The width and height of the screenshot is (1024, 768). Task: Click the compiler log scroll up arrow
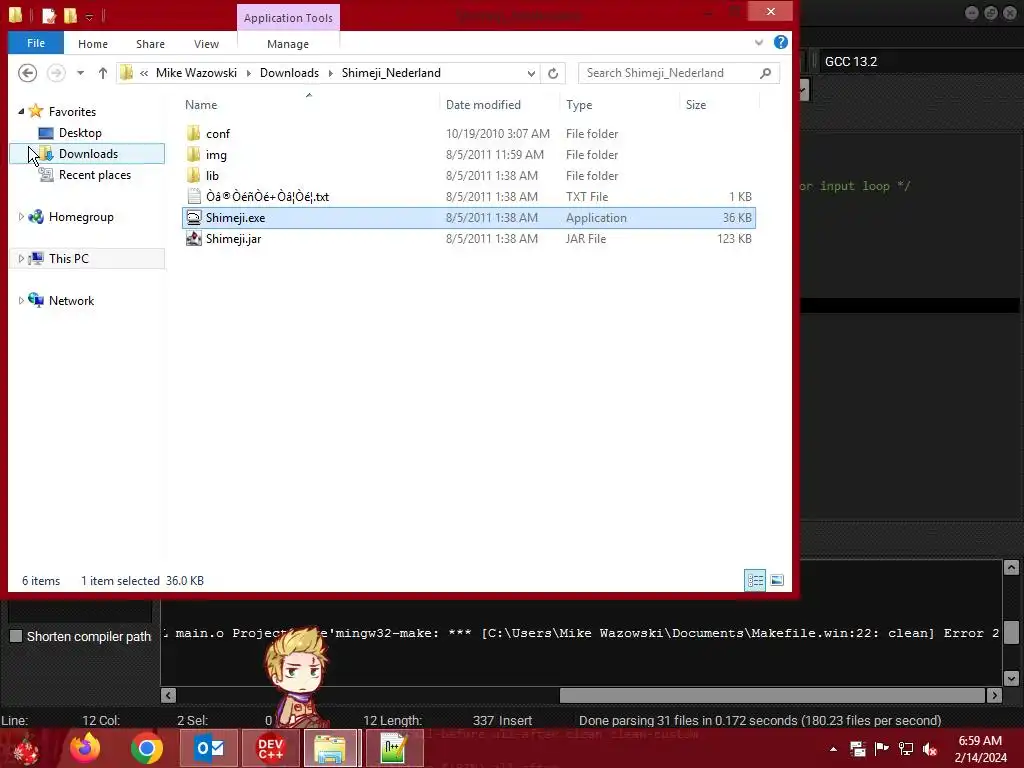pyautogui.click(x=1011, y=568)
